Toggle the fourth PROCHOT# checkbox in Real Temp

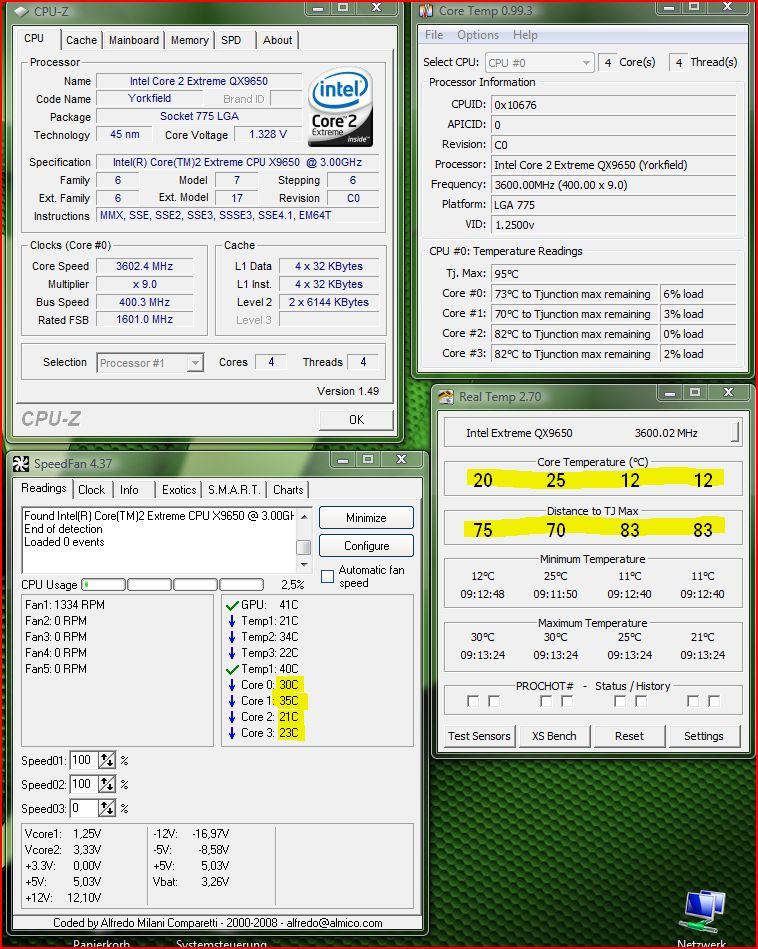click(567, 701)
